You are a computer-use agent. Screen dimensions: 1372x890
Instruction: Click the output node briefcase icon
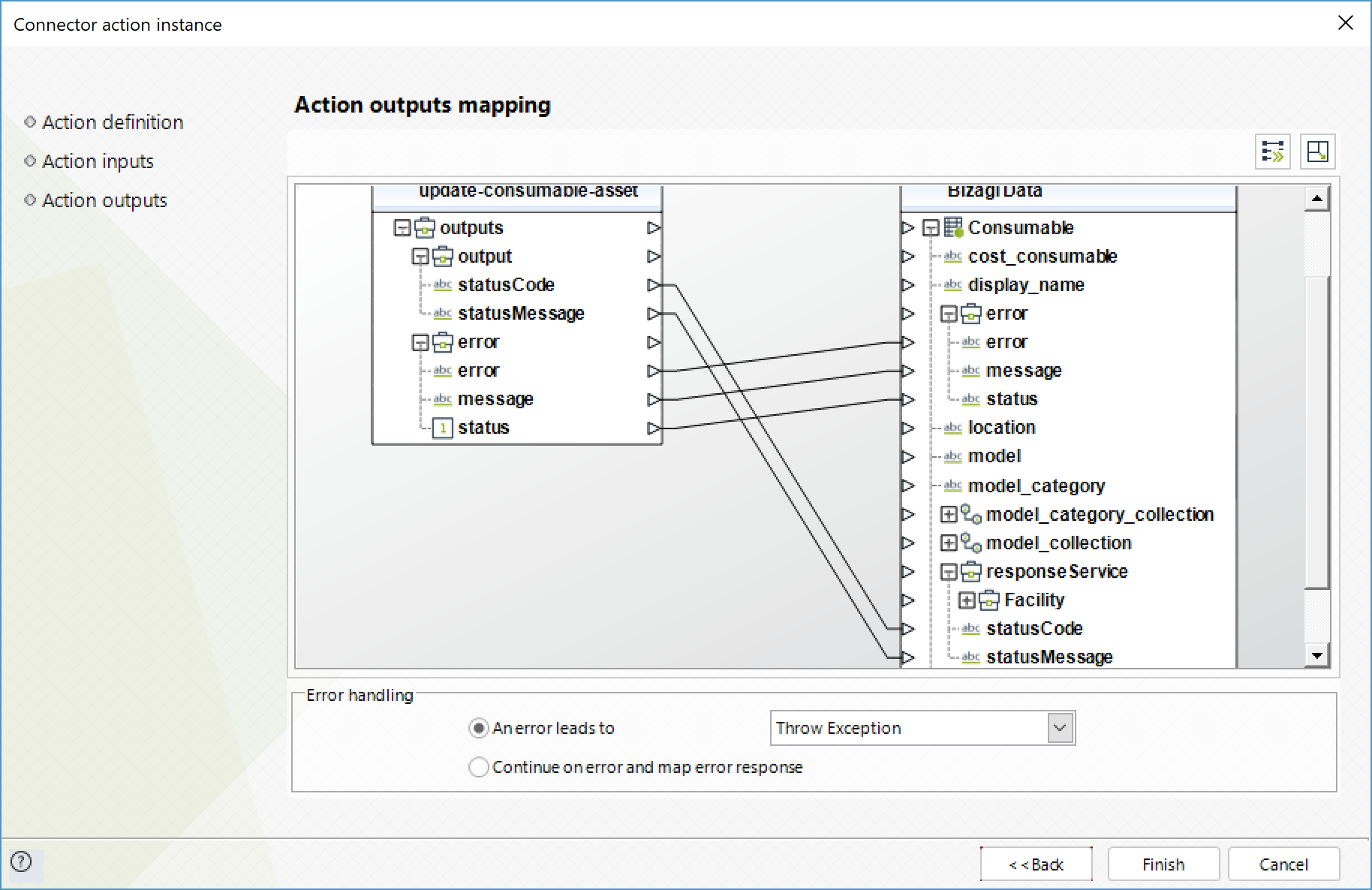(443, 256)
